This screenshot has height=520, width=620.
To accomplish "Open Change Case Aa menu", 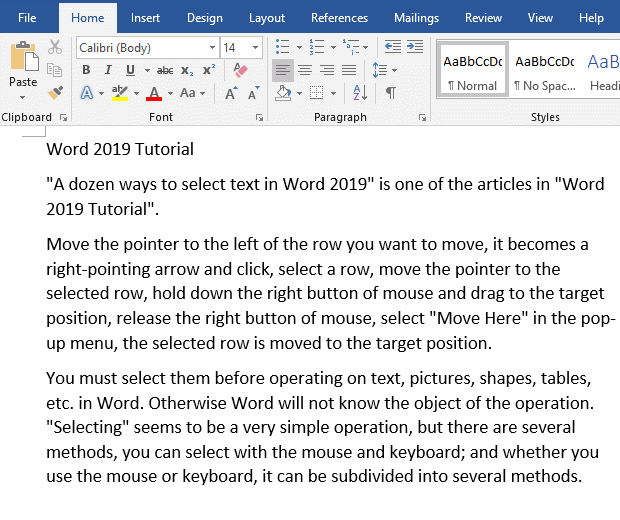I will [193, 93].
